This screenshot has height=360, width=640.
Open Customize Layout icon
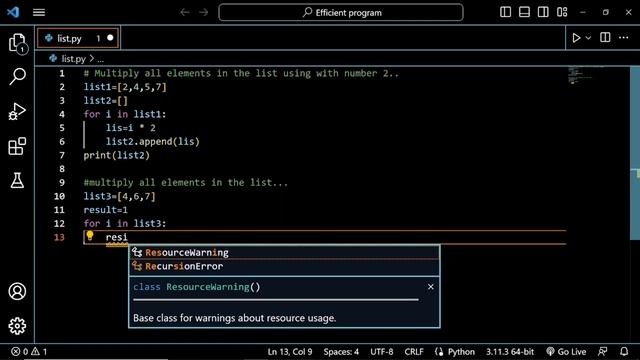coord(562,12)
